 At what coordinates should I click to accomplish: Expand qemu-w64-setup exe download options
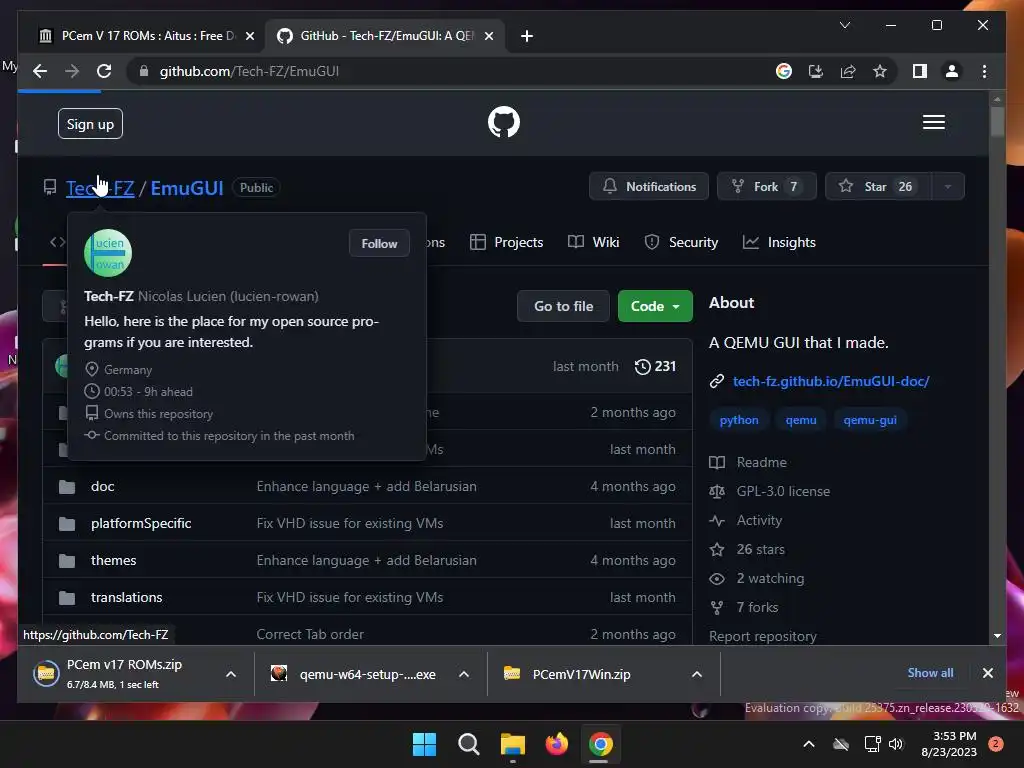(x=464, y=674)
